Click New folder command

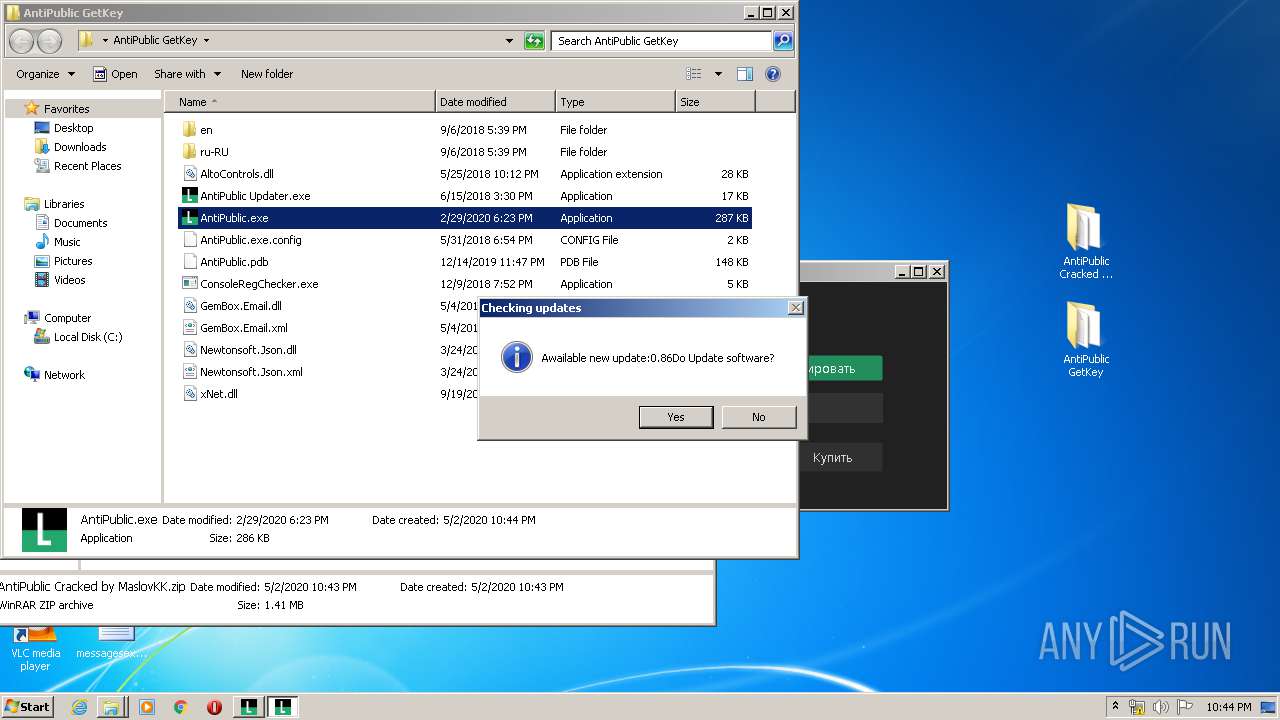[x=267, y=74]
